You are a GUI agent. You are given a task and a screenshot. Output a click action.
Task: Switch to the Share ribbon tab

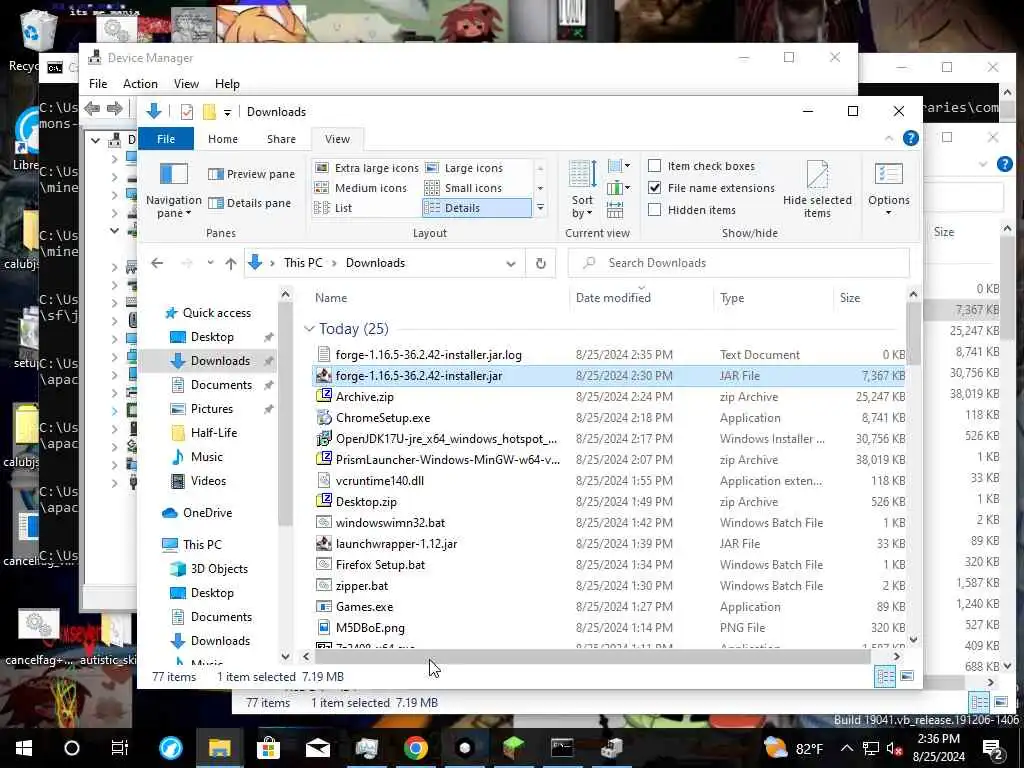pos(281,139)
